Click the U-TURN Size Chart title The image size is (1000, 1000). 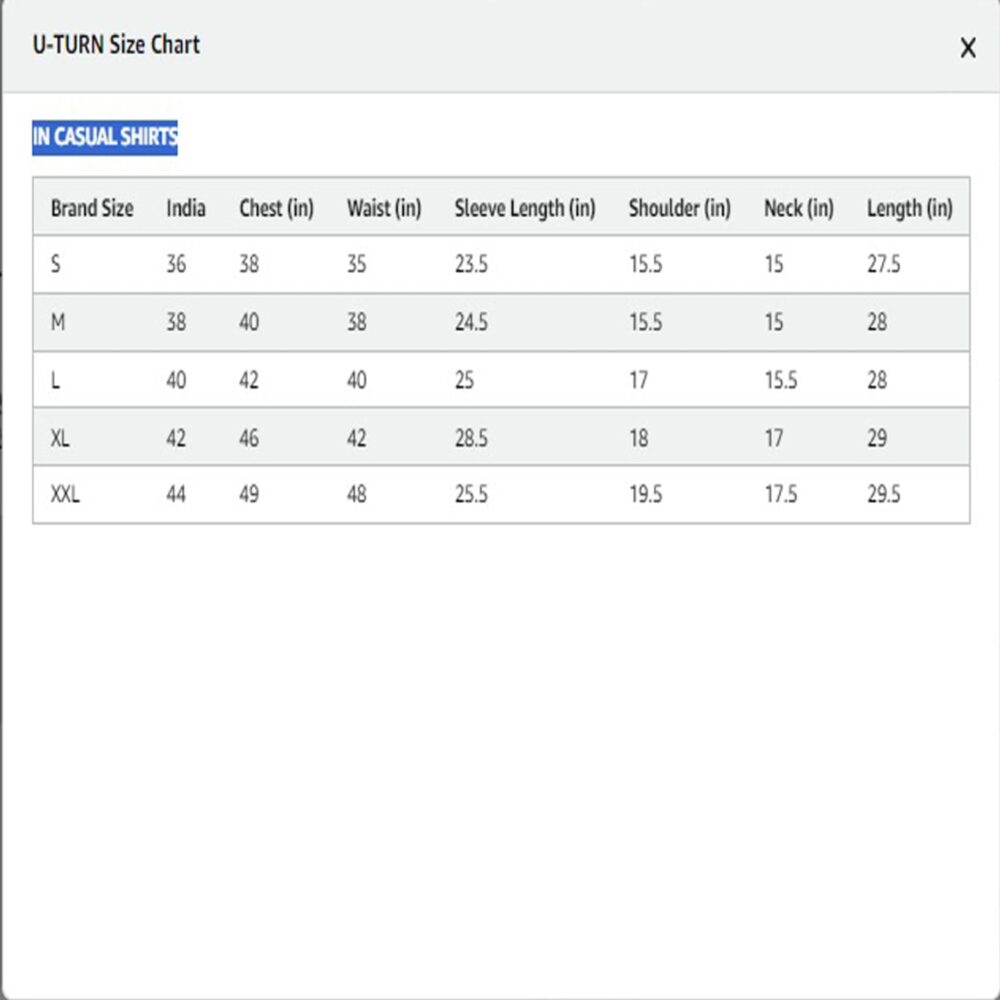click(x=116, y=45)
